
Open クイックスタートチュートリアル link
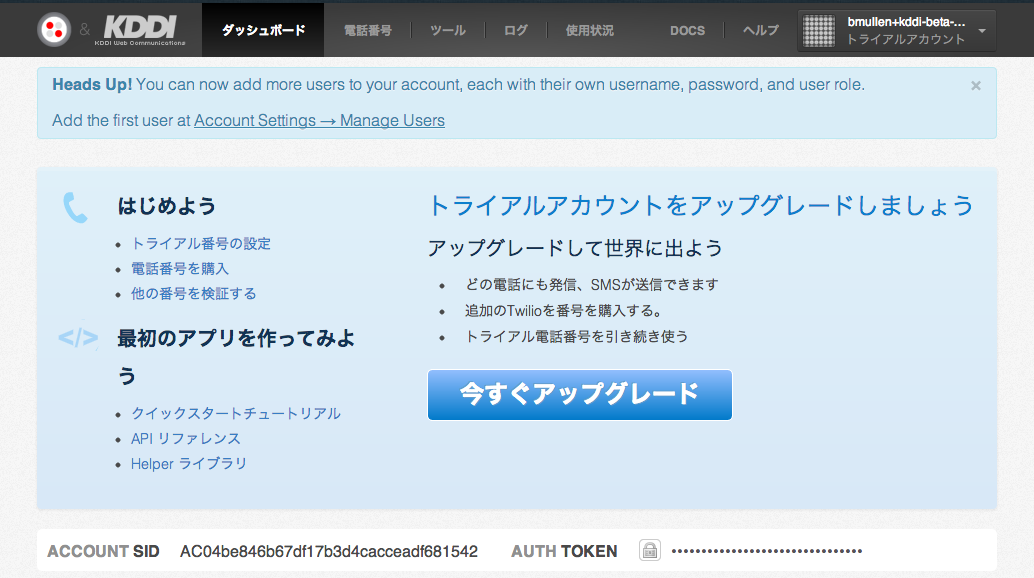click(235, 414)
